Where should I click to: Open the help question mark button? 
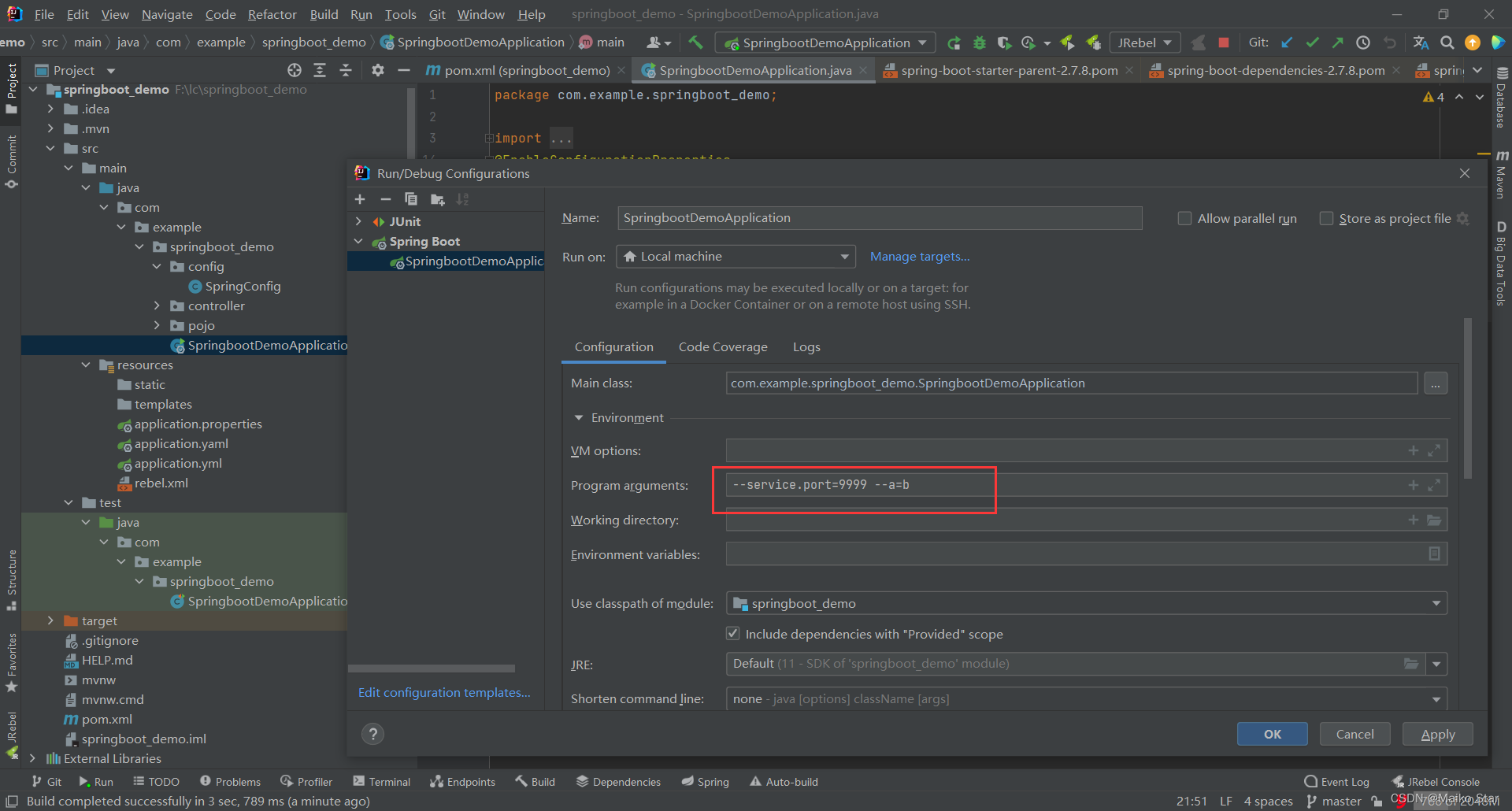(372, 734)
